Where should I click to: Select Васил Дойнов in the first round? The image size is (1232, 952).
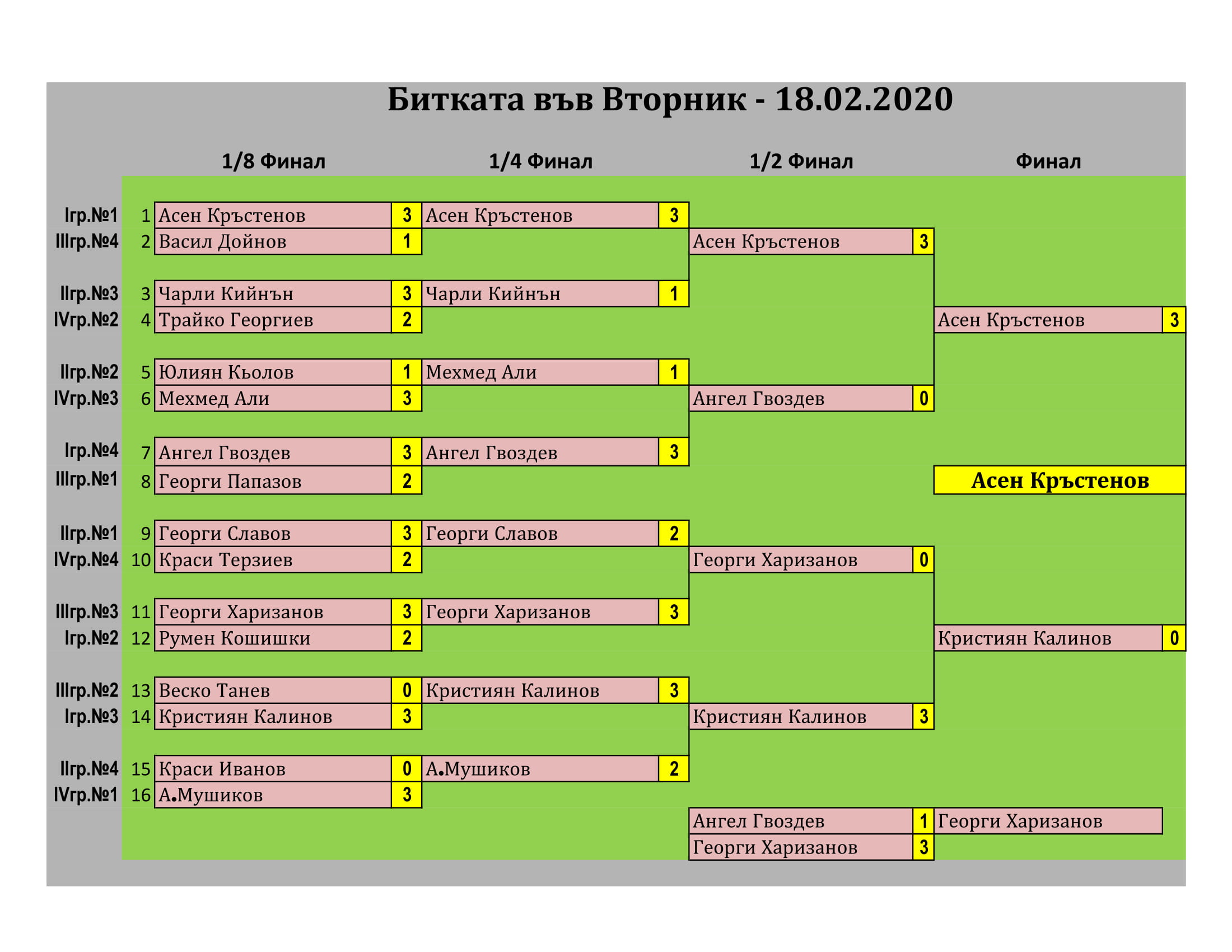click(x=273, y=241)
